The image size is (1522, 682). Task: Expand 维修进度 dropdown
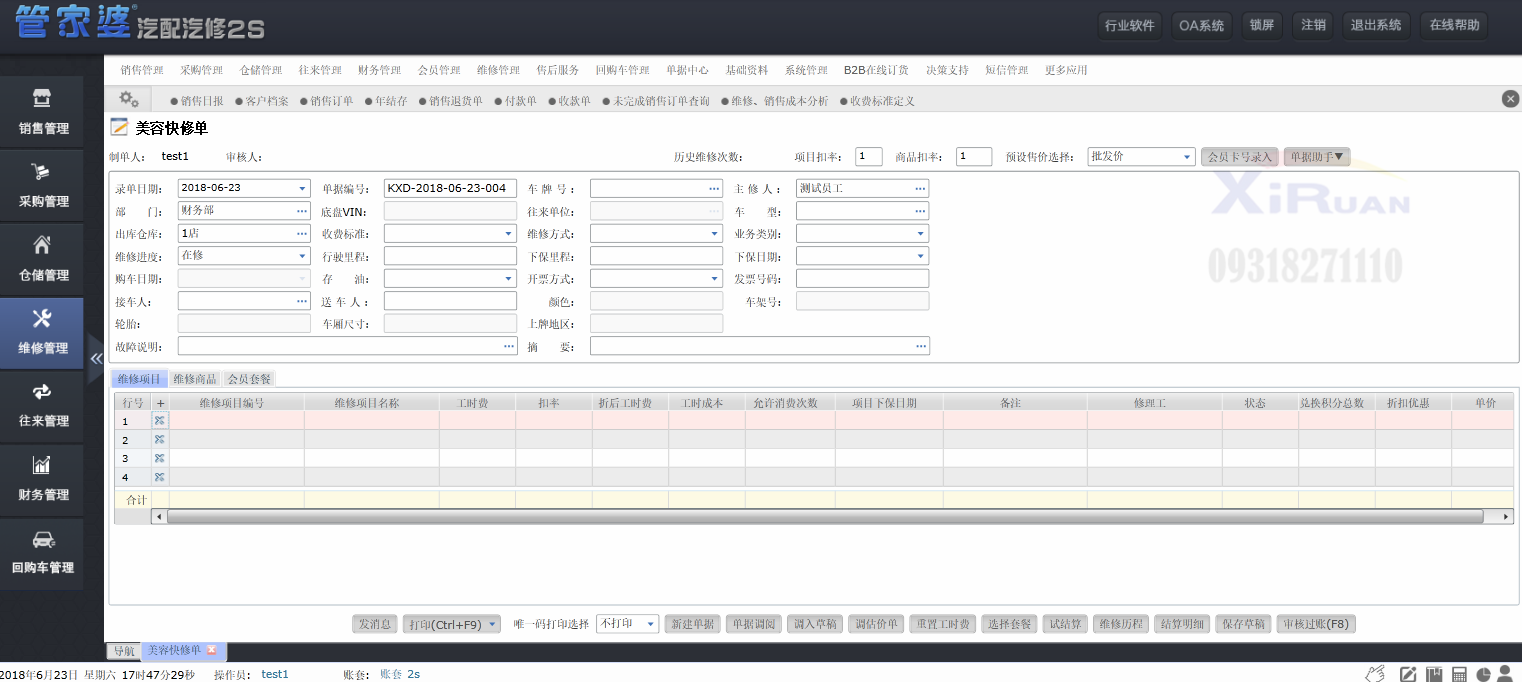302,256
